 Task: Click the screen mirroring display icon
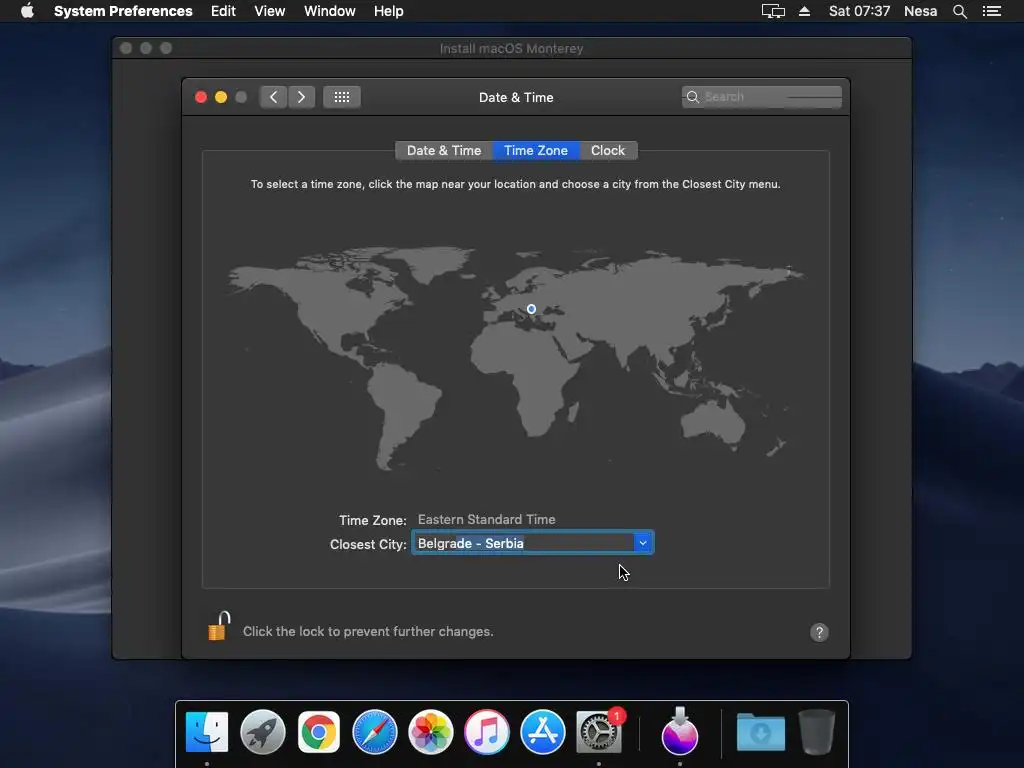(x=773, y=11)
